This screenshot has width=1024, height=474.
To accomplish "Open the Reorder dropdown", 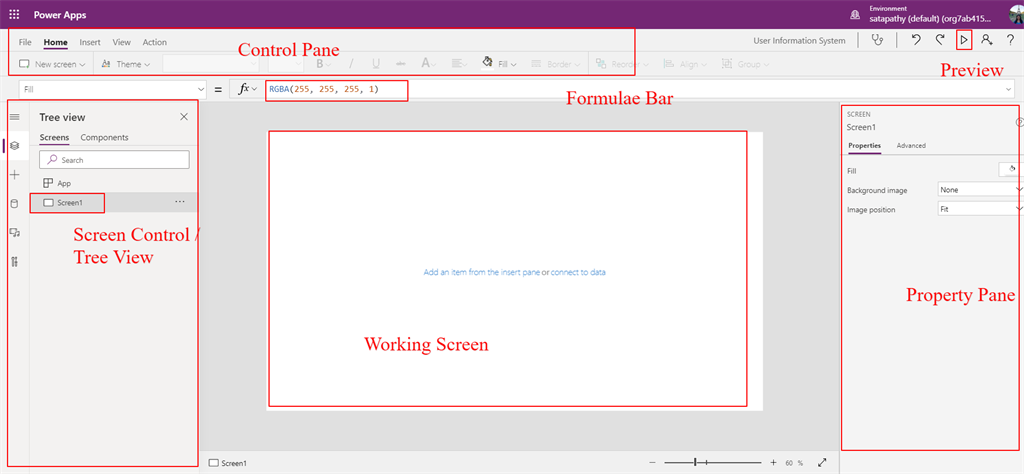I will 622,64.
